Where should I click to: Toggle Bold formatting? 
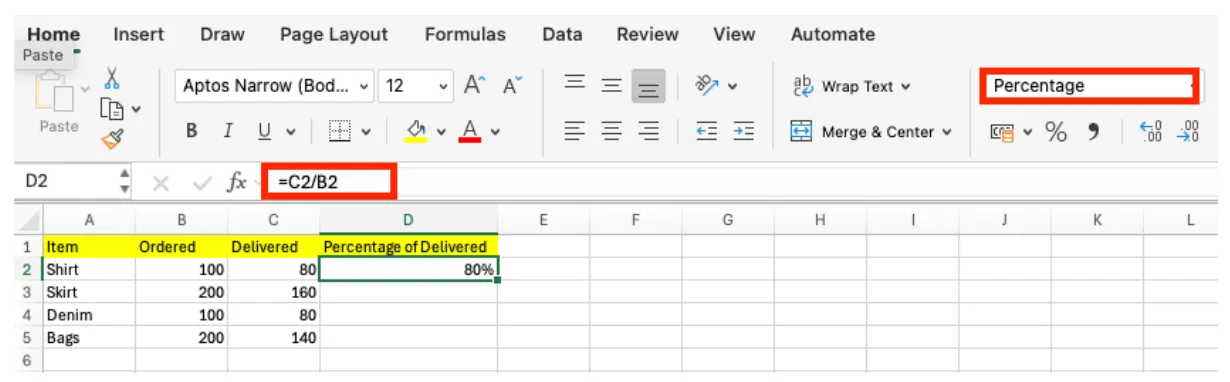(x=191, y=131)
